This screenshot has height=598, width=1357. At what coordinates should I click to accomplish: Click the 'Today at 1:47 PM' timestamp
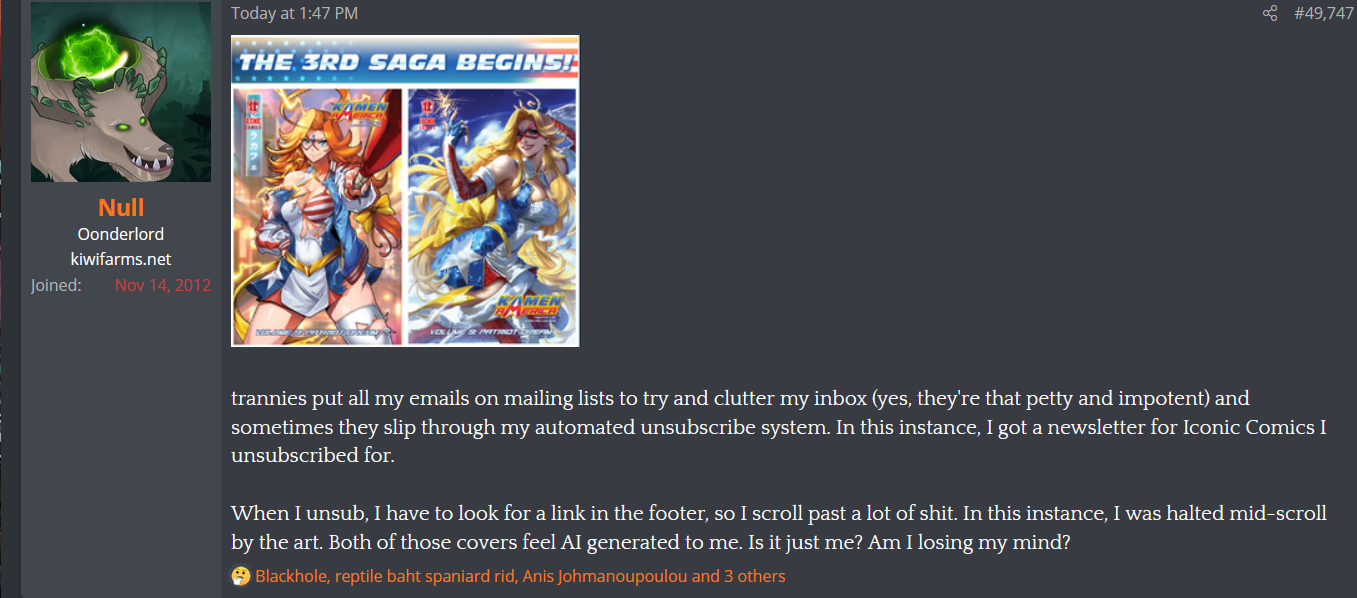pos(294,13)
